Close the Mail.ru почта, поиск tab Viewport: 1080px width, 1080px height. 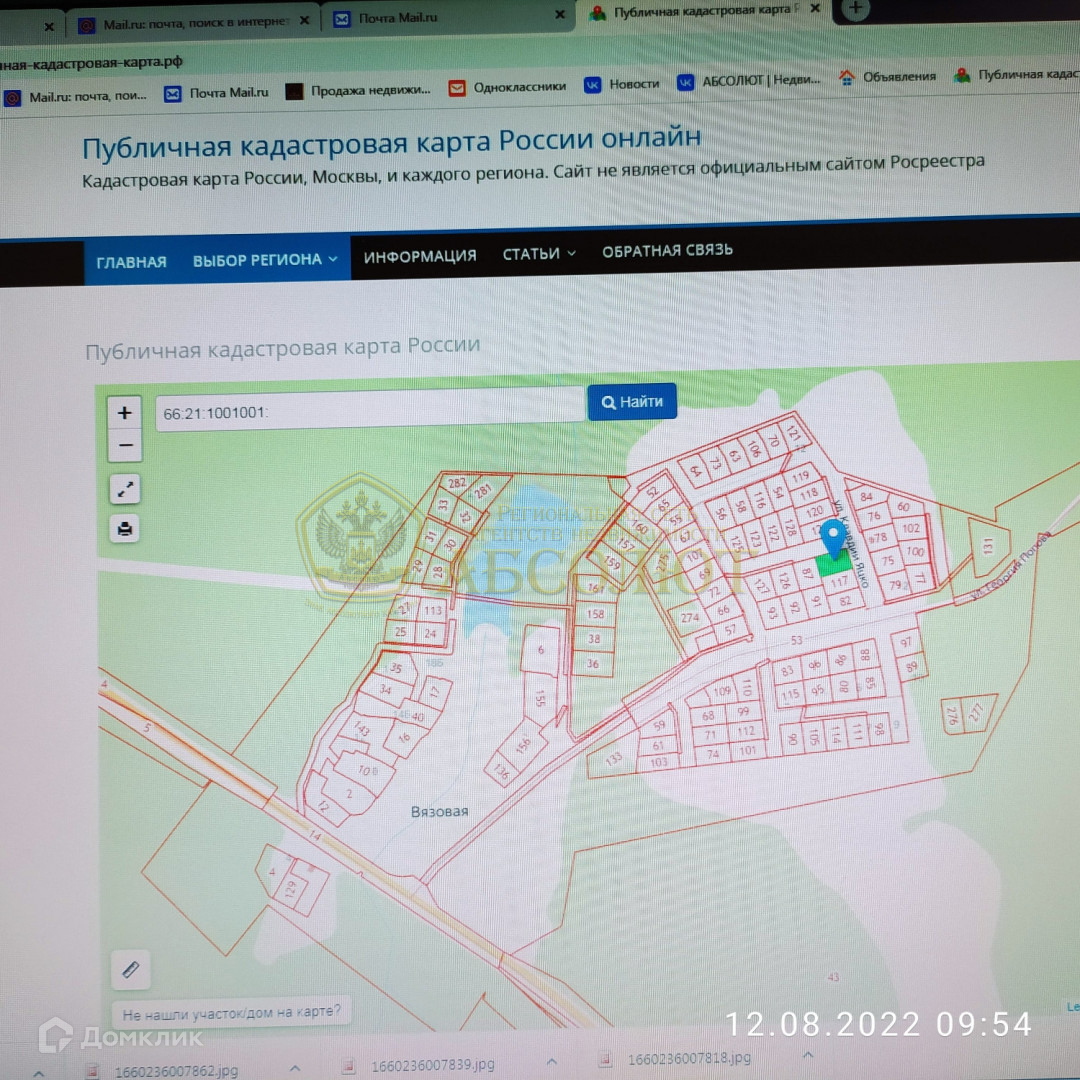point(304,21)
